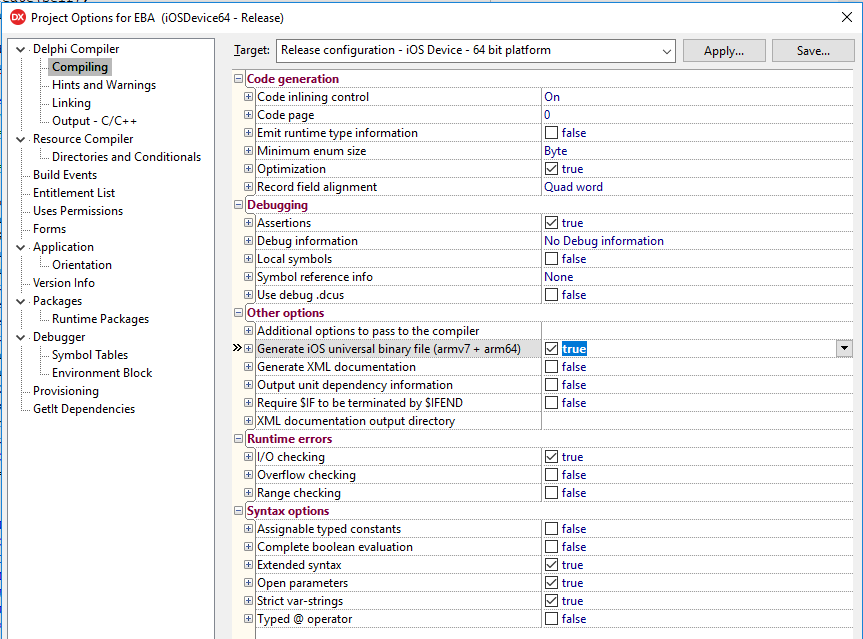Toggle the Extended syntax checkbox
This screenshot has width=863, height=639.
551,565
